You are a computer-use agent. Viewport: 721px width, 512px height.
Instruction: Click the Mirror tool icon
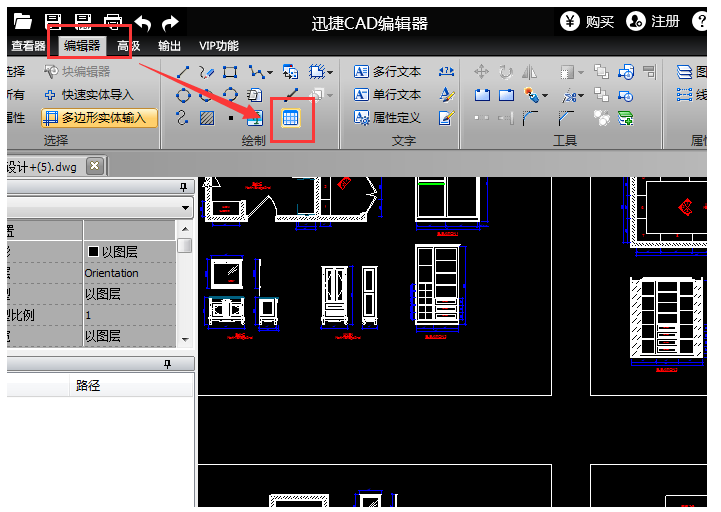coord(529,72)
